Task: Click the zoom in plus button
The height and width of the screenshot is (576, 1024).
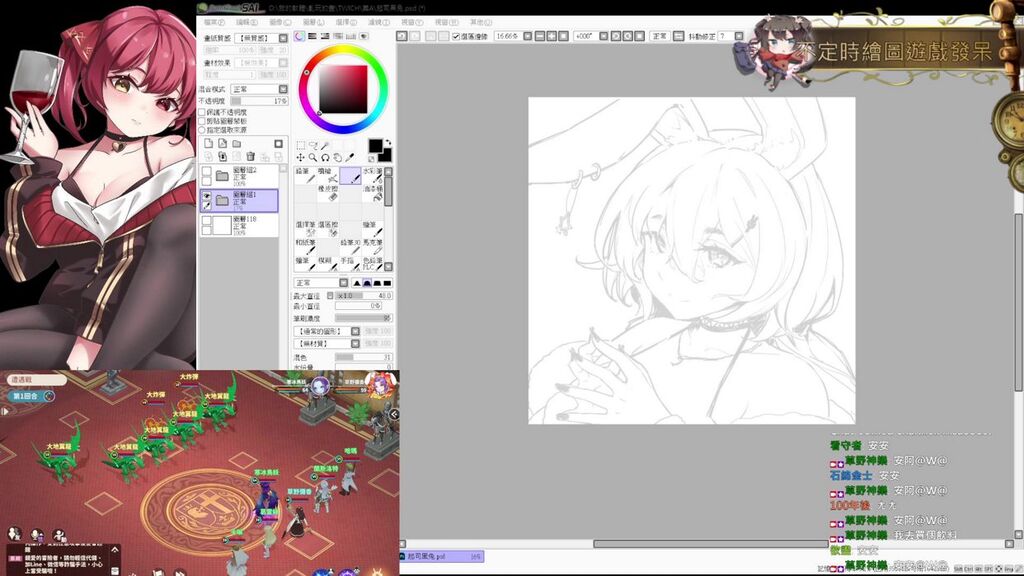Action: tap(552, 37)
